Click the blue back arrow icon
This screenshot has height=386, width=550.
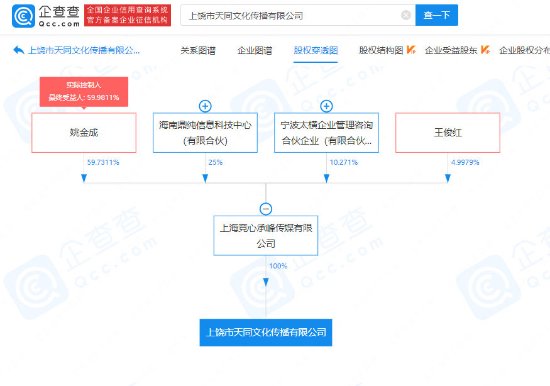click(18, 50)
